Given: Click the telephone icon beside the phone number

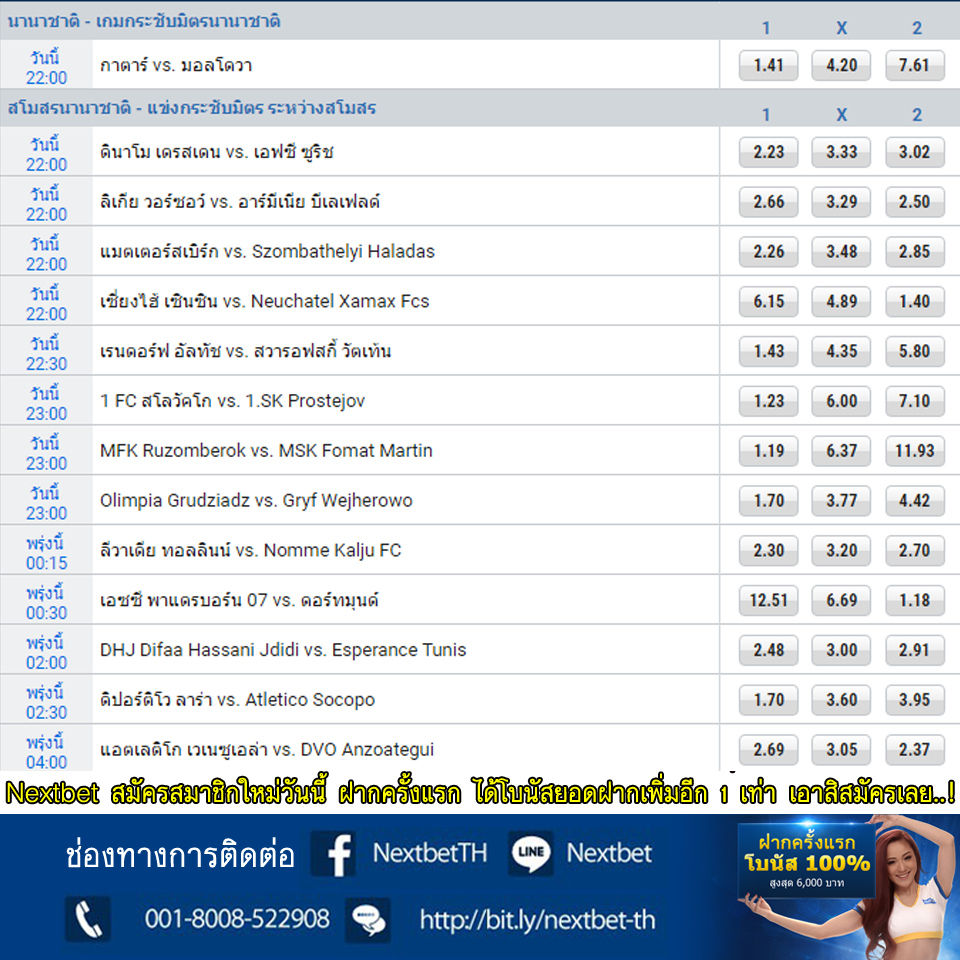Looking at the screenshot, I should click(x=88, y=918).
